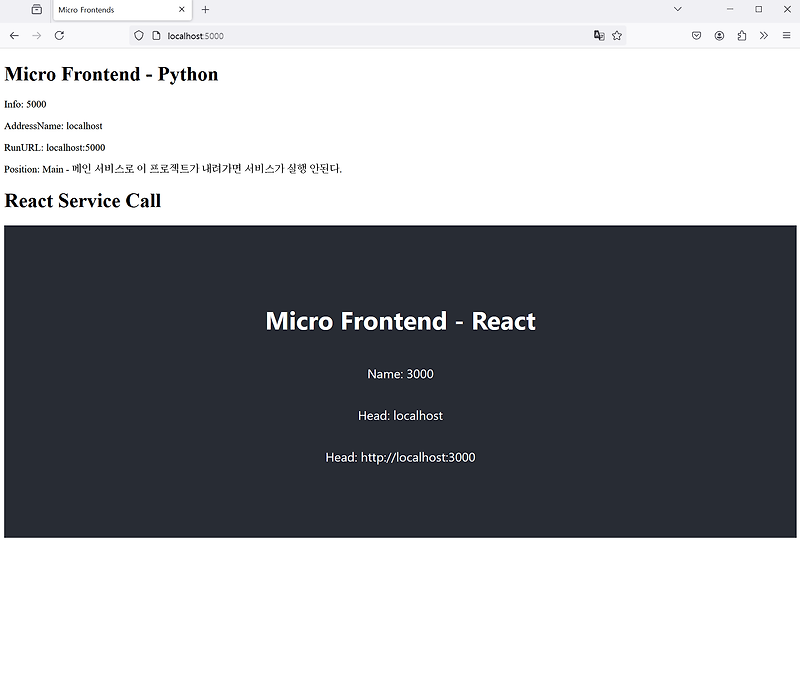
Task: Click the back navigation arrow
Action: [x=13, y=35]
